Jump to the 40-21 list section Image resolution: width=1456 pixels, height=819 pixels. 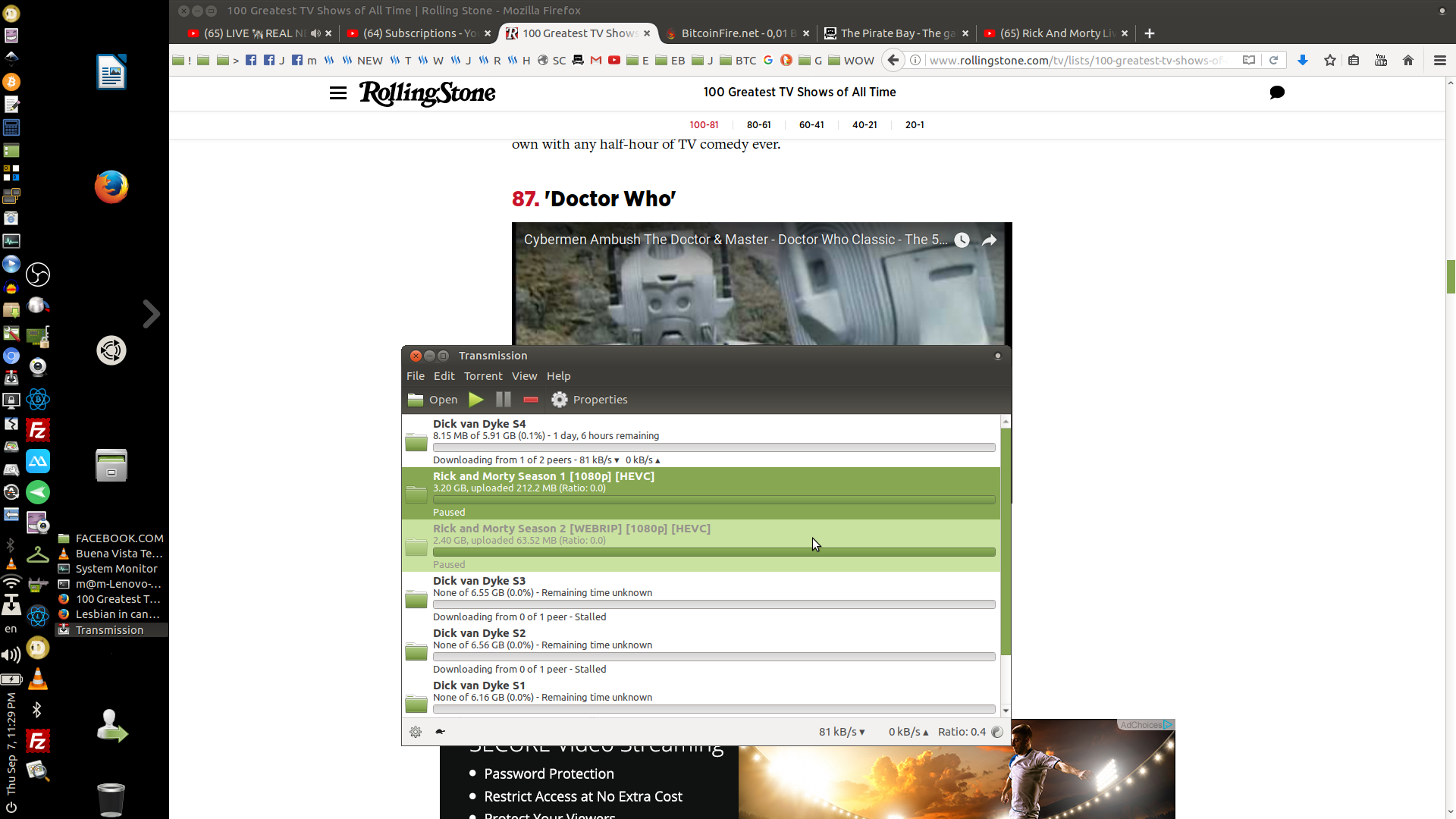click(864, 125)
